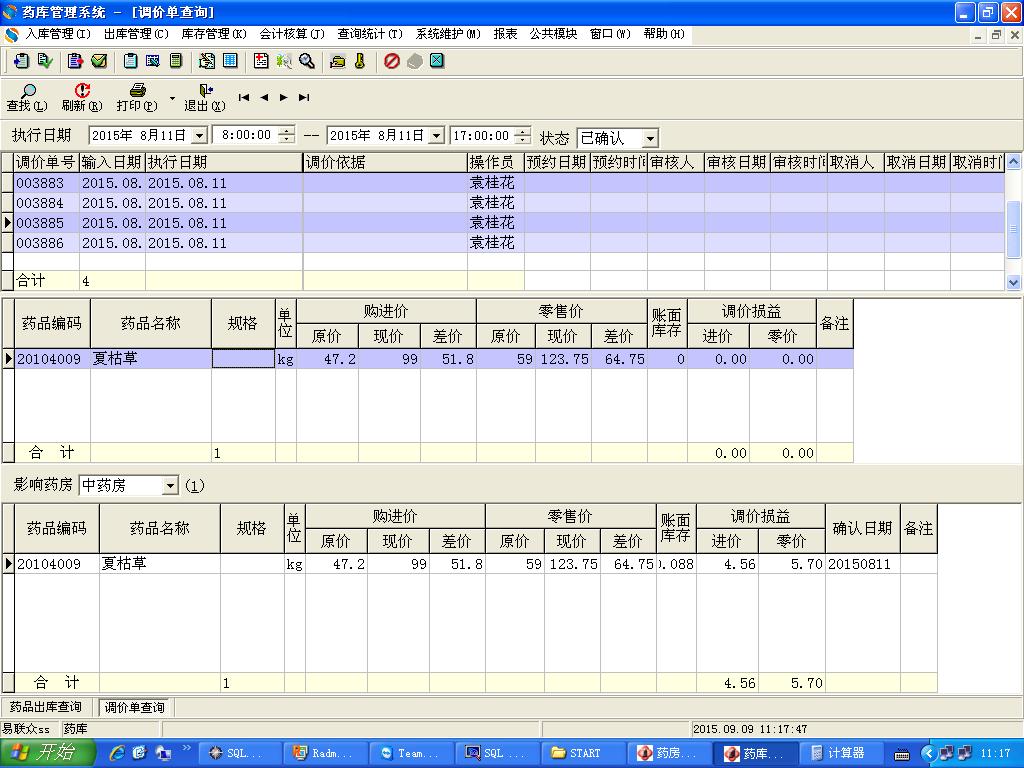Image resolution: width=1024 pixels, height=768 pixels.
Task: Expand the print button options arrow
Action: 172,99
